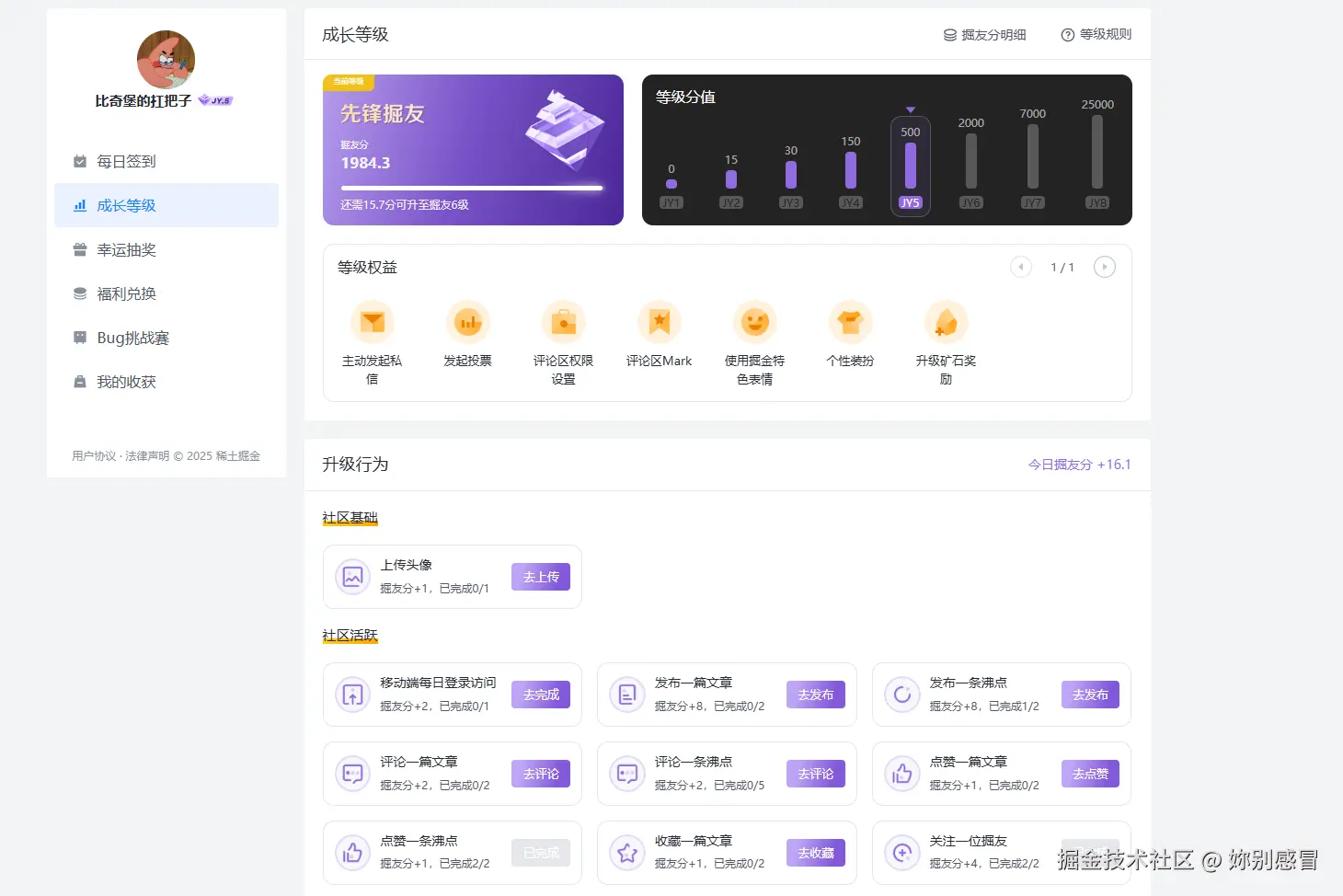Viewport: 1343px width, 896px height.
Task: Click 去上传 to upload an avatar
Action: pos(541,577)
